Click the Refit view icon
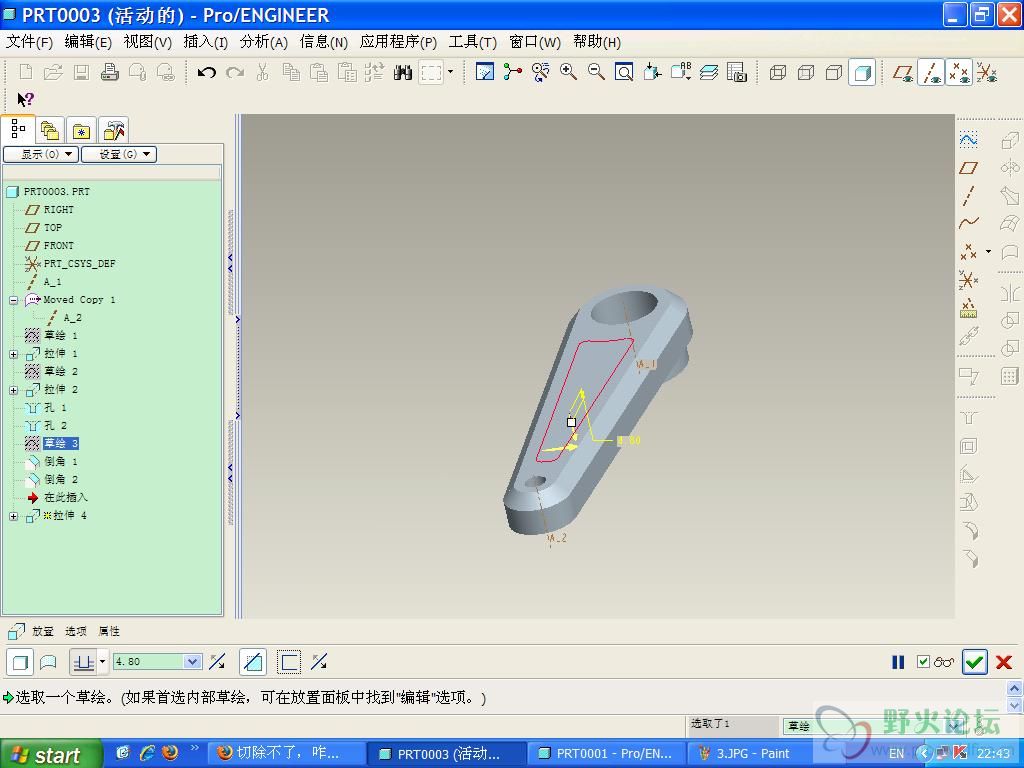The width and height of the screenshot is (1024, 768). point(624,72)
